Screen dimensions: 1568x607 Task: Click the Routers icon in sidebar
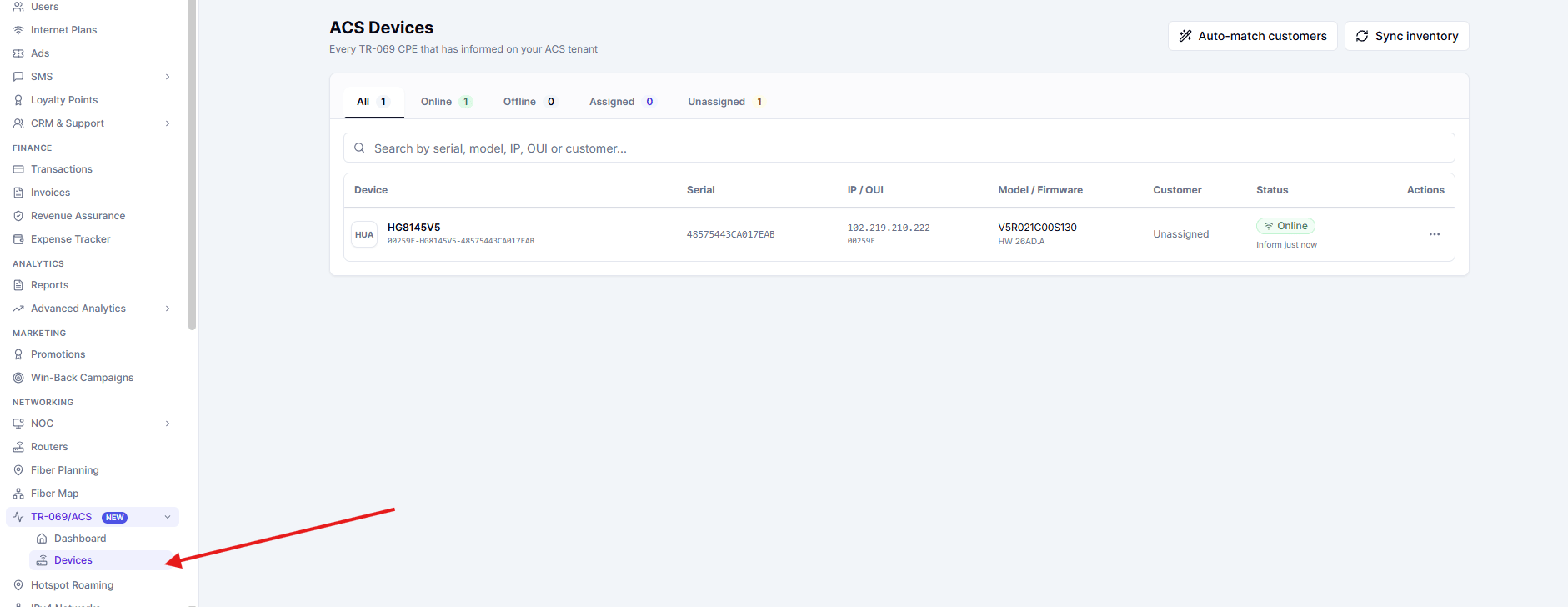(x=18, y=447)
